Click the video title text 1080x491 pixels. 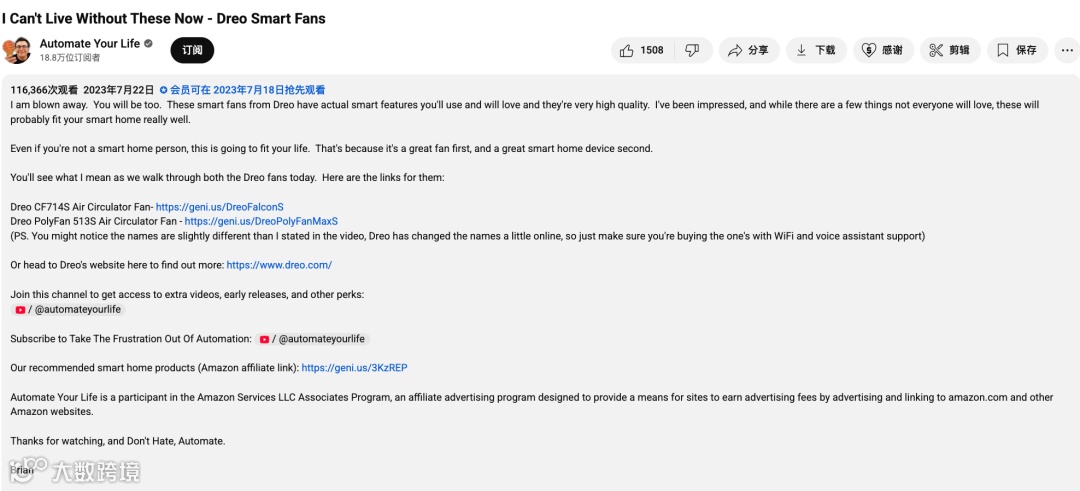pos(163,18)
